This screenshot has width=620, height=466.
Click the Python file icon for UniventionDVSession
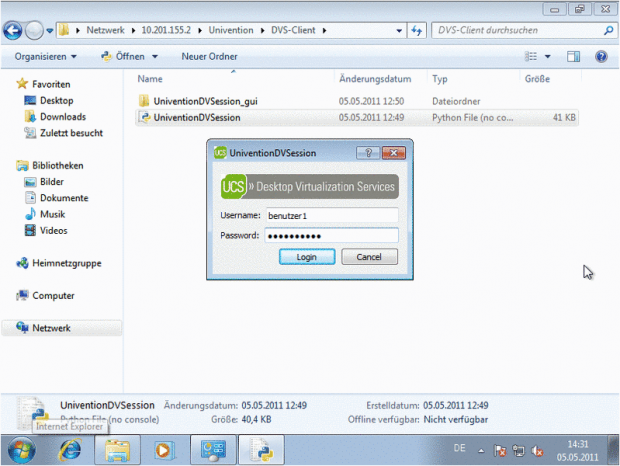pos(145,117)
